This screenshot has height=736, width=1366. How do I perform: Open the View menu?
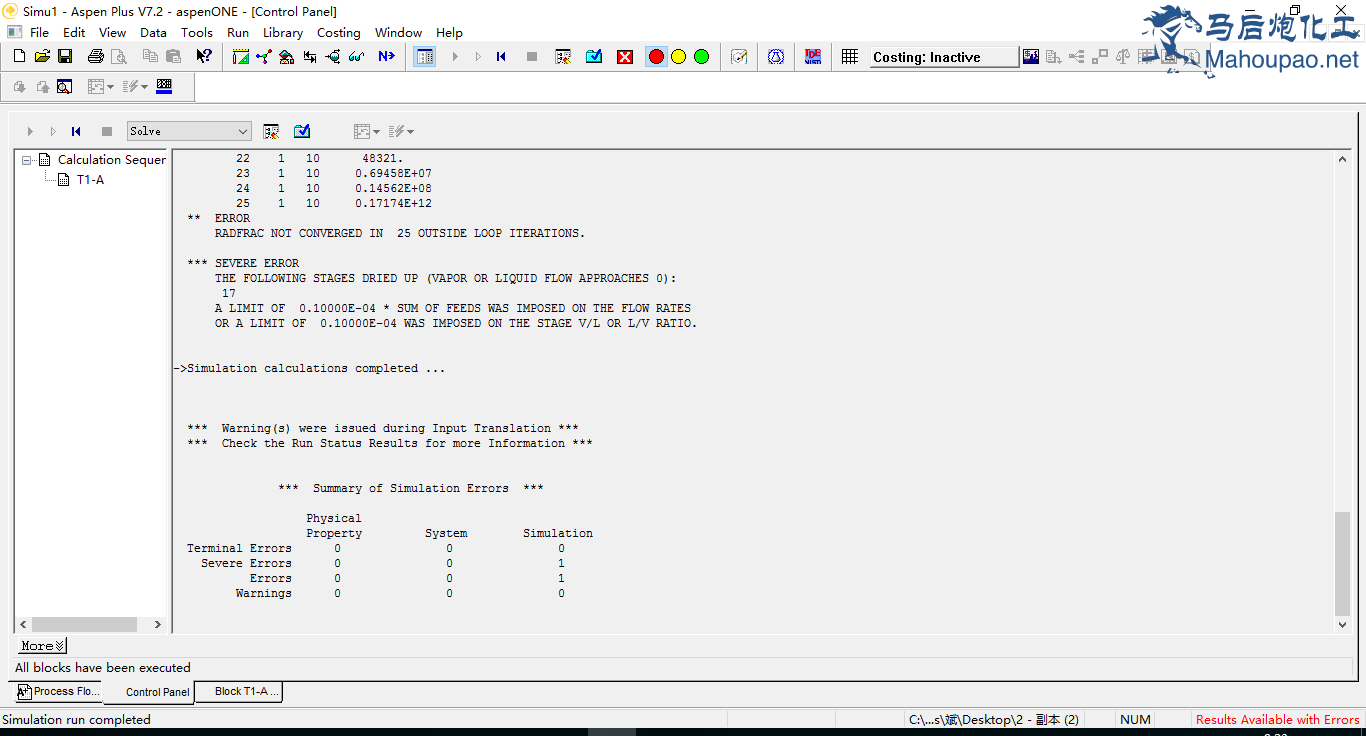[x=113, y=32]
